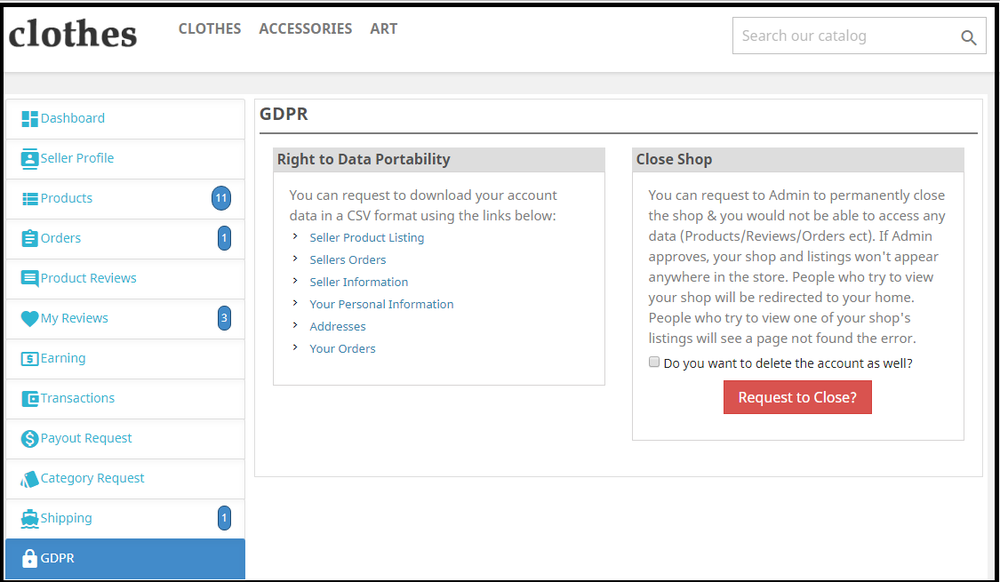Expand the chevron beside Seller Product Listing

click(x=296, y=238)
